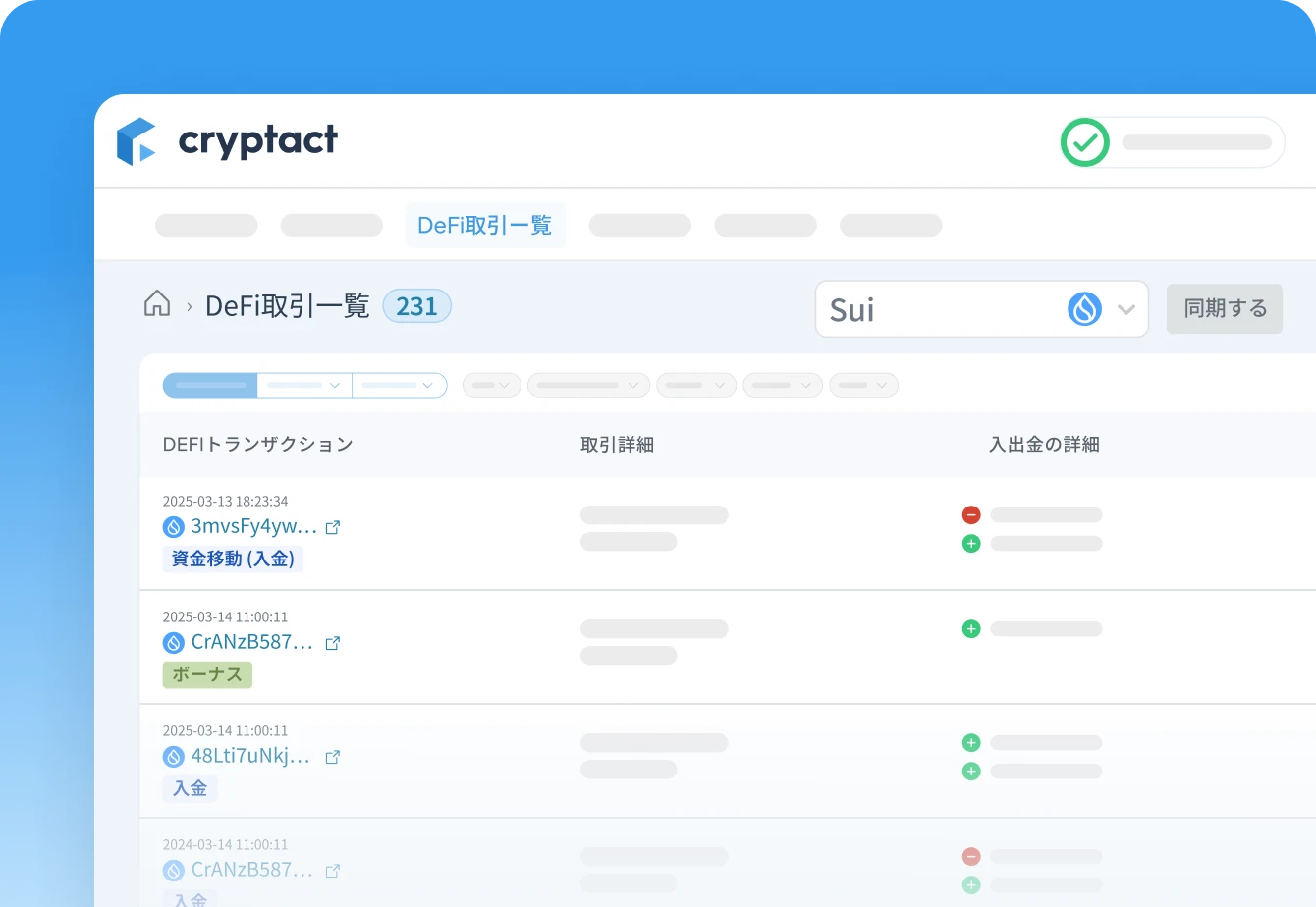Open transaction 3mvsFy4yw via its external link icon

coord(333,526)
